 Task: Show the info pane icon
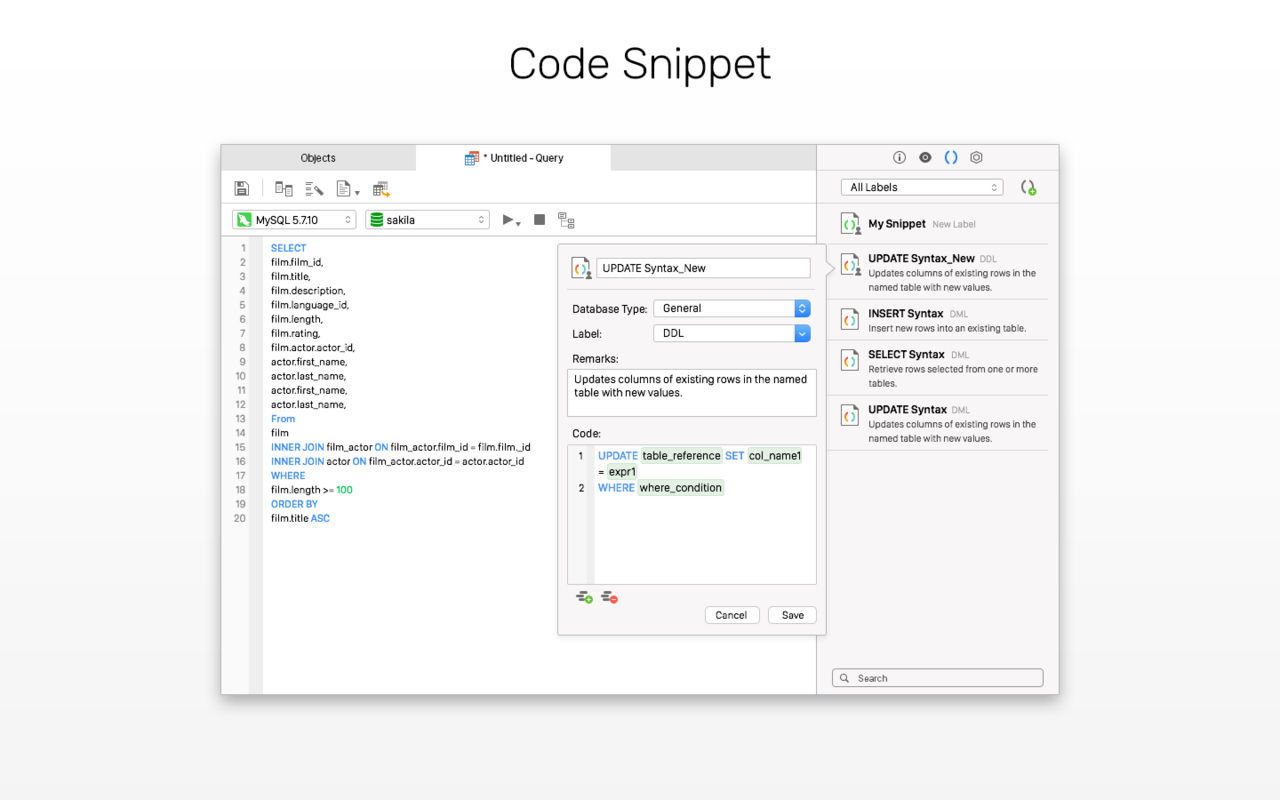899,158
